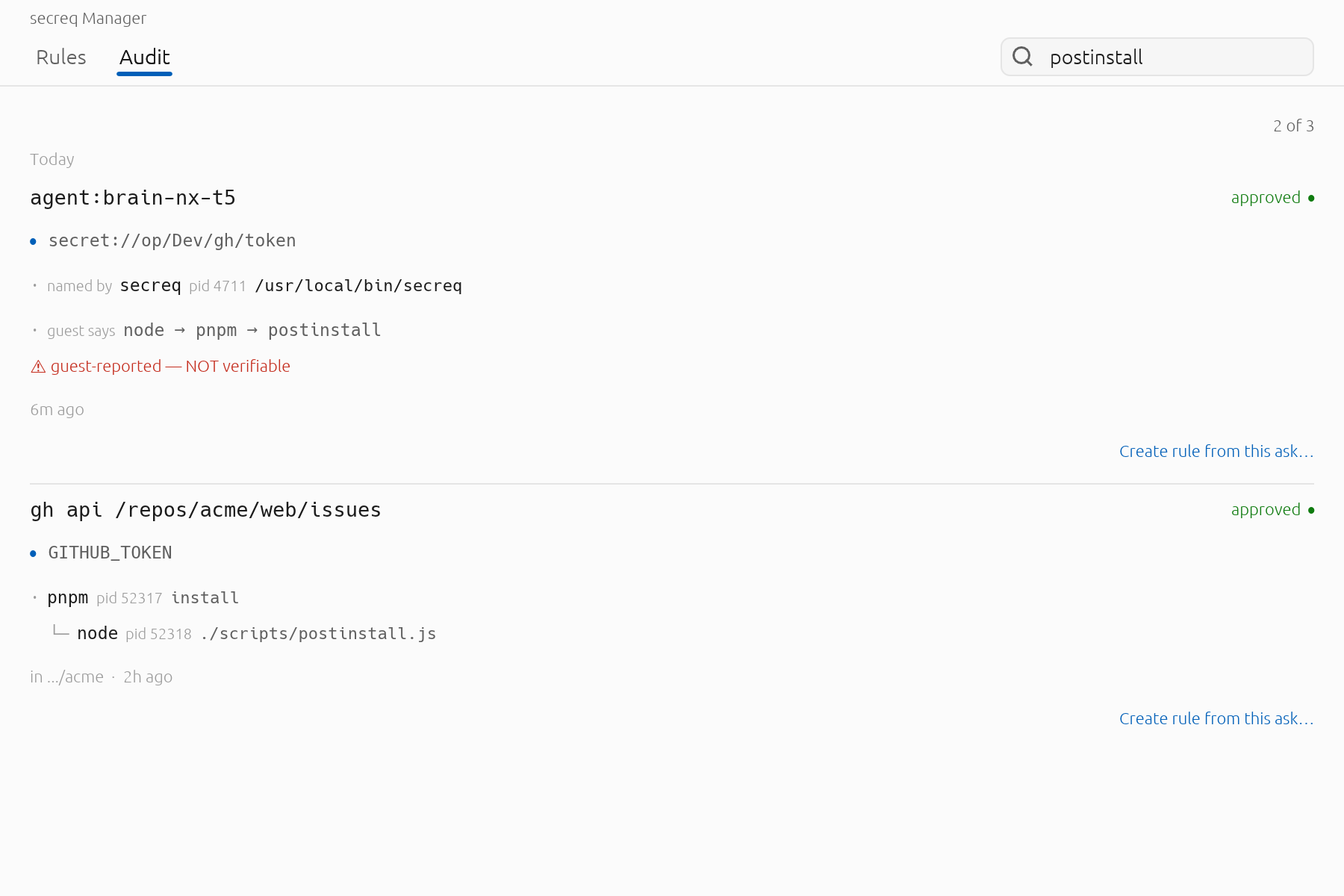Click pid 52318 label
Screen dimensions: 1344x896
click(x=158, y=634)
